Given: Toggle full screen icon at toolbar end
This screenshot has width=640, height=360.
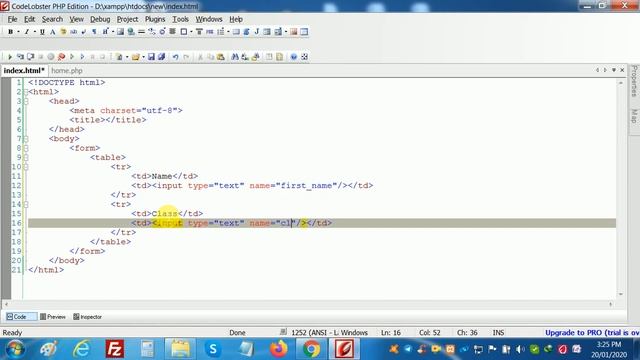Looking at the screenshot, I should (304, 57).
